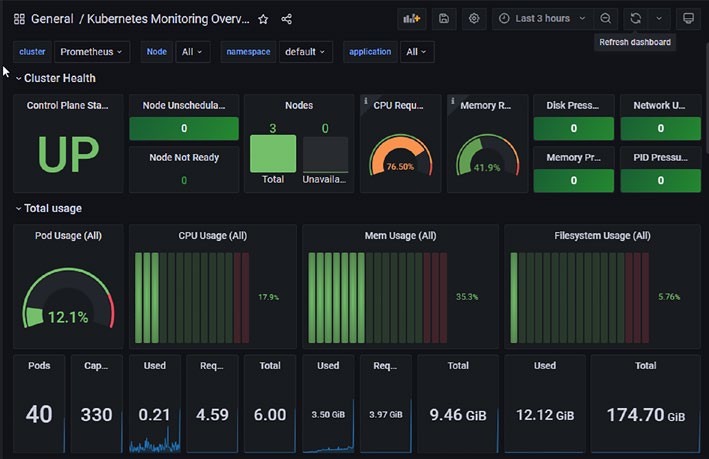709x459 pixels.
Task: Click the zoom out time range icon
Action: click(x=605, y=19)
